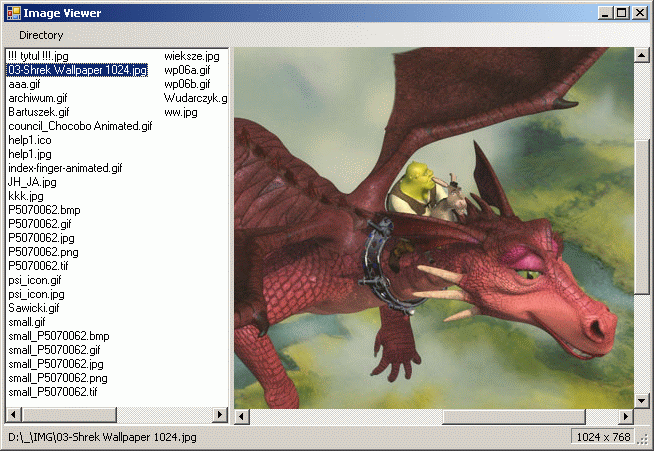
Task: Select file 'small_P5070062.tif'
Action: (x=53, y=392)
